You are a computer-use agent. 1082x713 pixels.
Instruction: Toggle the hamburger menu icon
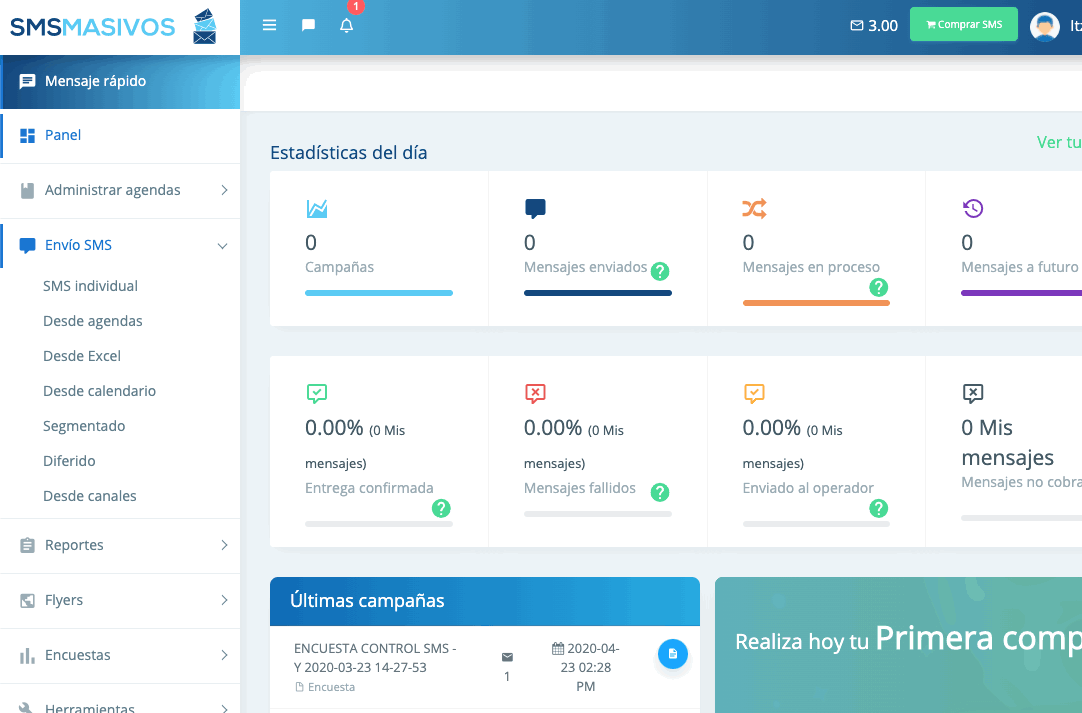(x=269, y=26)
